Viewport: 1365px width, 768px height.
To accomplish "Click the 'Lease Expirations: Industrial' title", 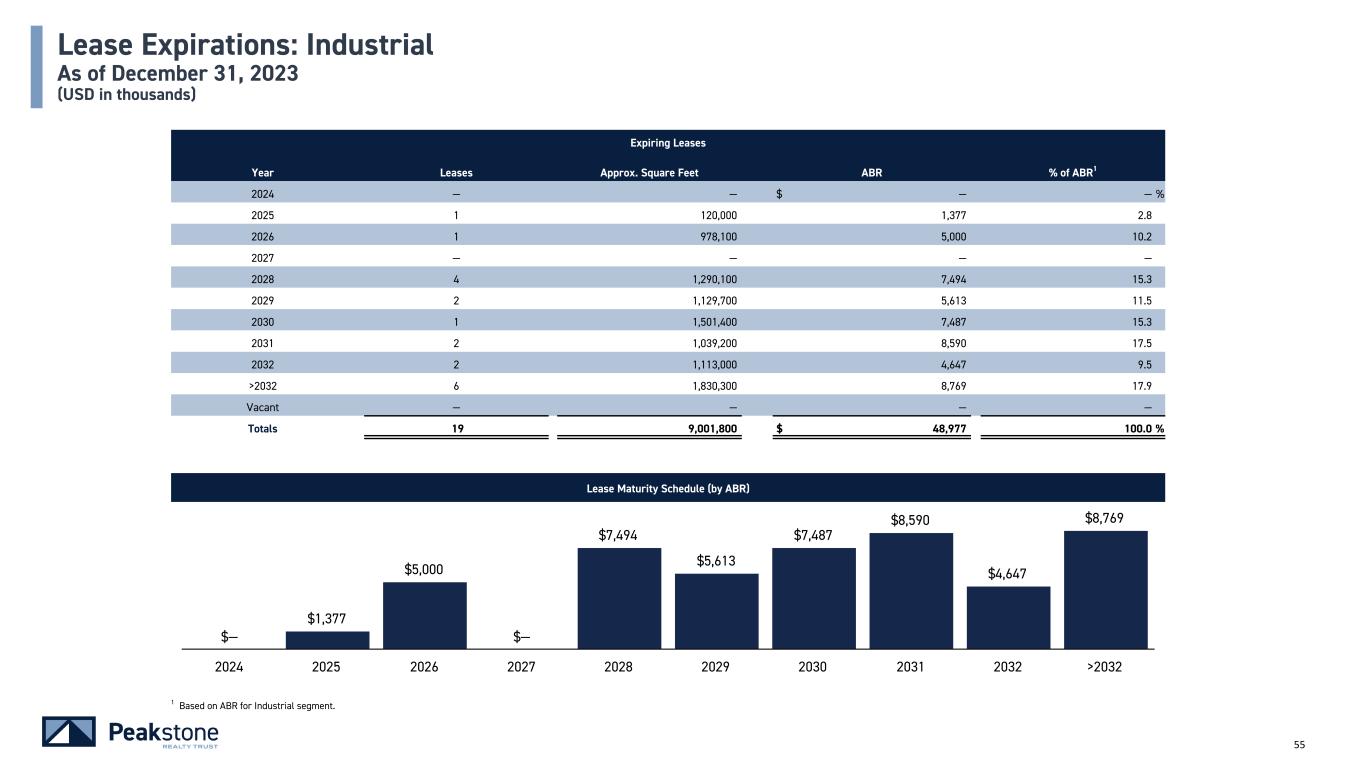I will click(x=245, y=45).
